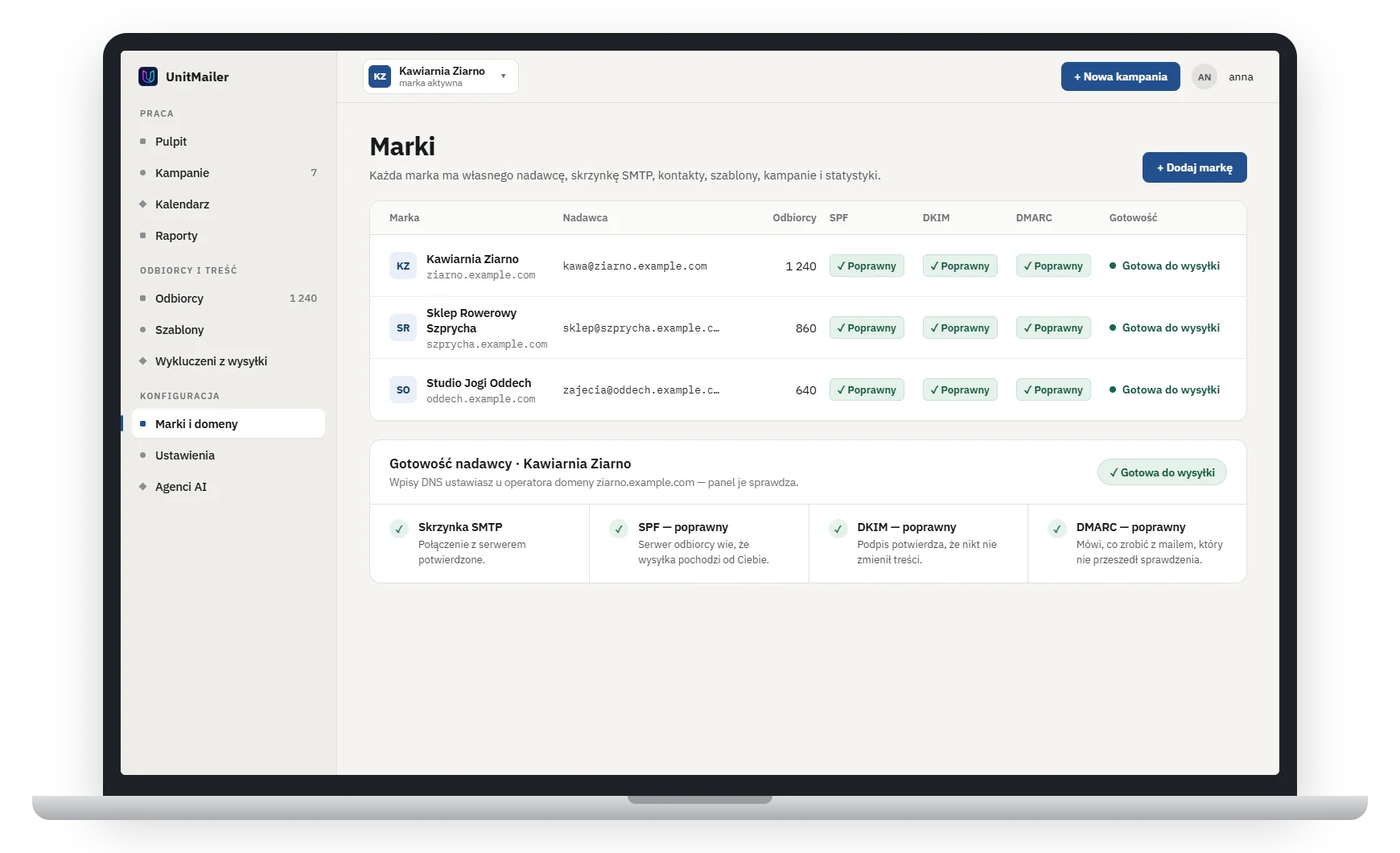
Task: Click the SPF Poprawny badge for Kawiarnia Ziarno
Action: click(867, 266)
